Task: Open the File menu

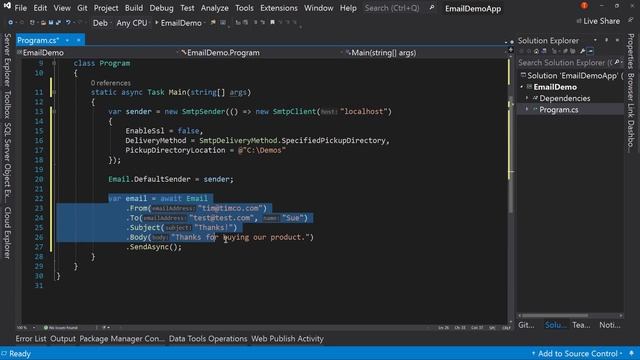Action: click(20, 8)
